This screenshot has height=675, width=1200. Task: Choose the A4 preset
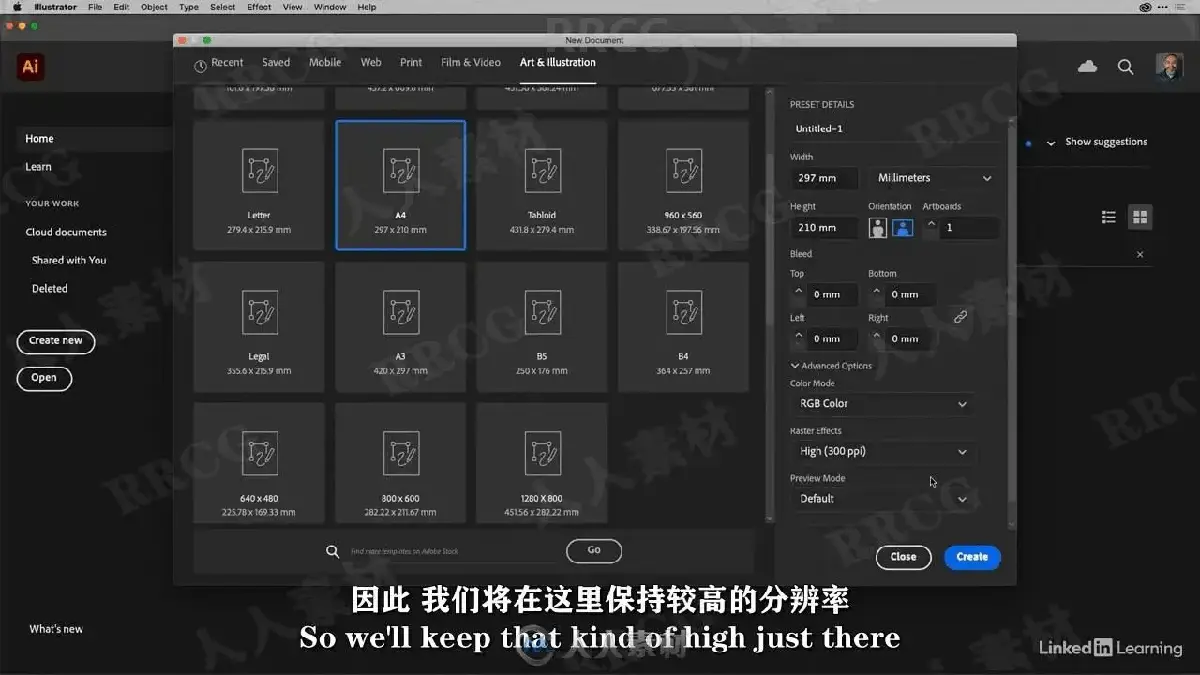(x=400, y=185)
